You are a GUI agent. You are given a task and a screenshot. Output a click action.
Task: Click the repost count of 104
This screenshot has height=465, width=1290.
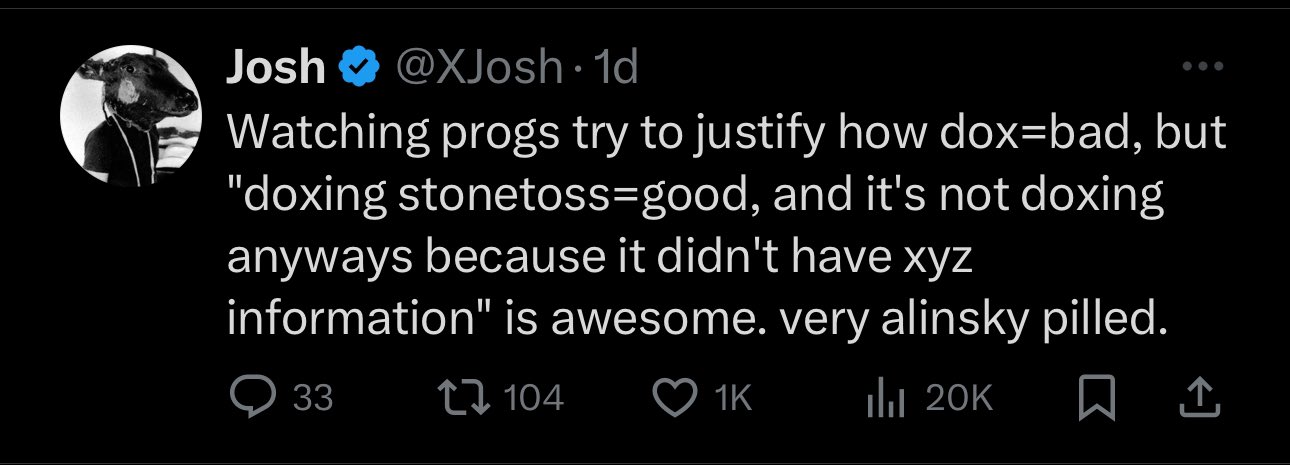click(535, 399)
